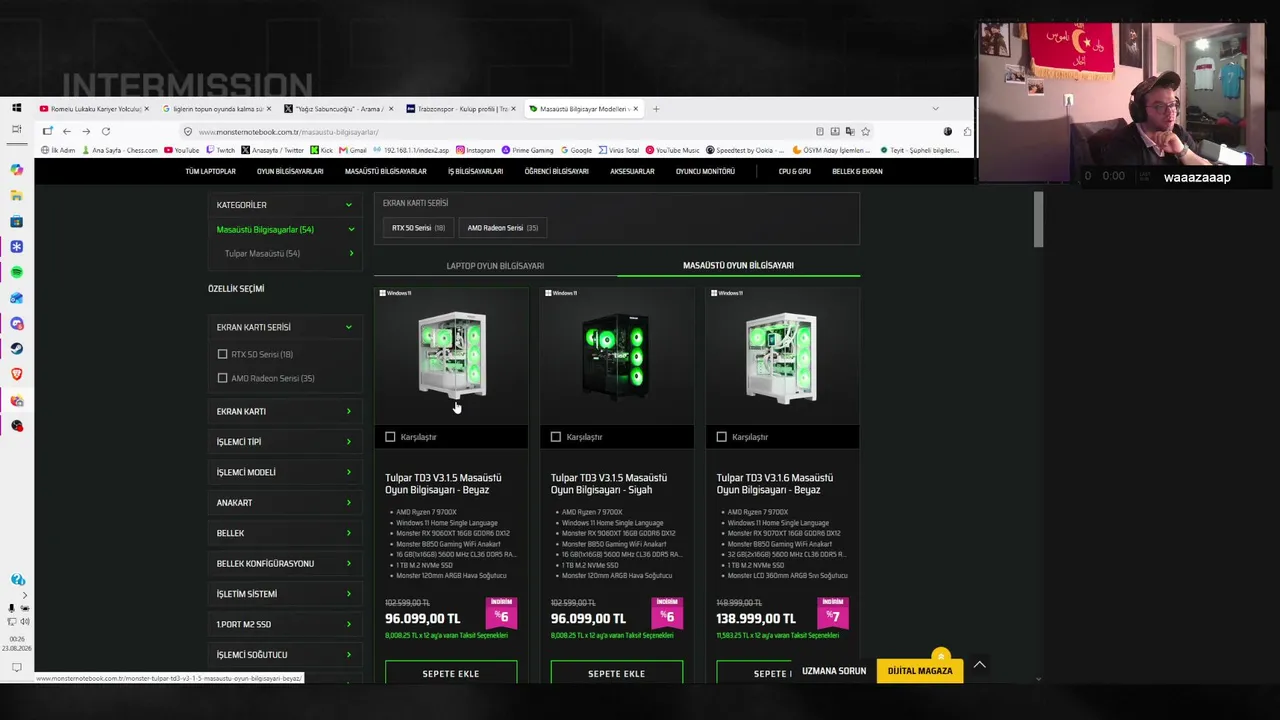Launch Brave browser from the taskbar
Image resolution: width=1280 pixels, height=720 pixels.
(x=17, y=374)
